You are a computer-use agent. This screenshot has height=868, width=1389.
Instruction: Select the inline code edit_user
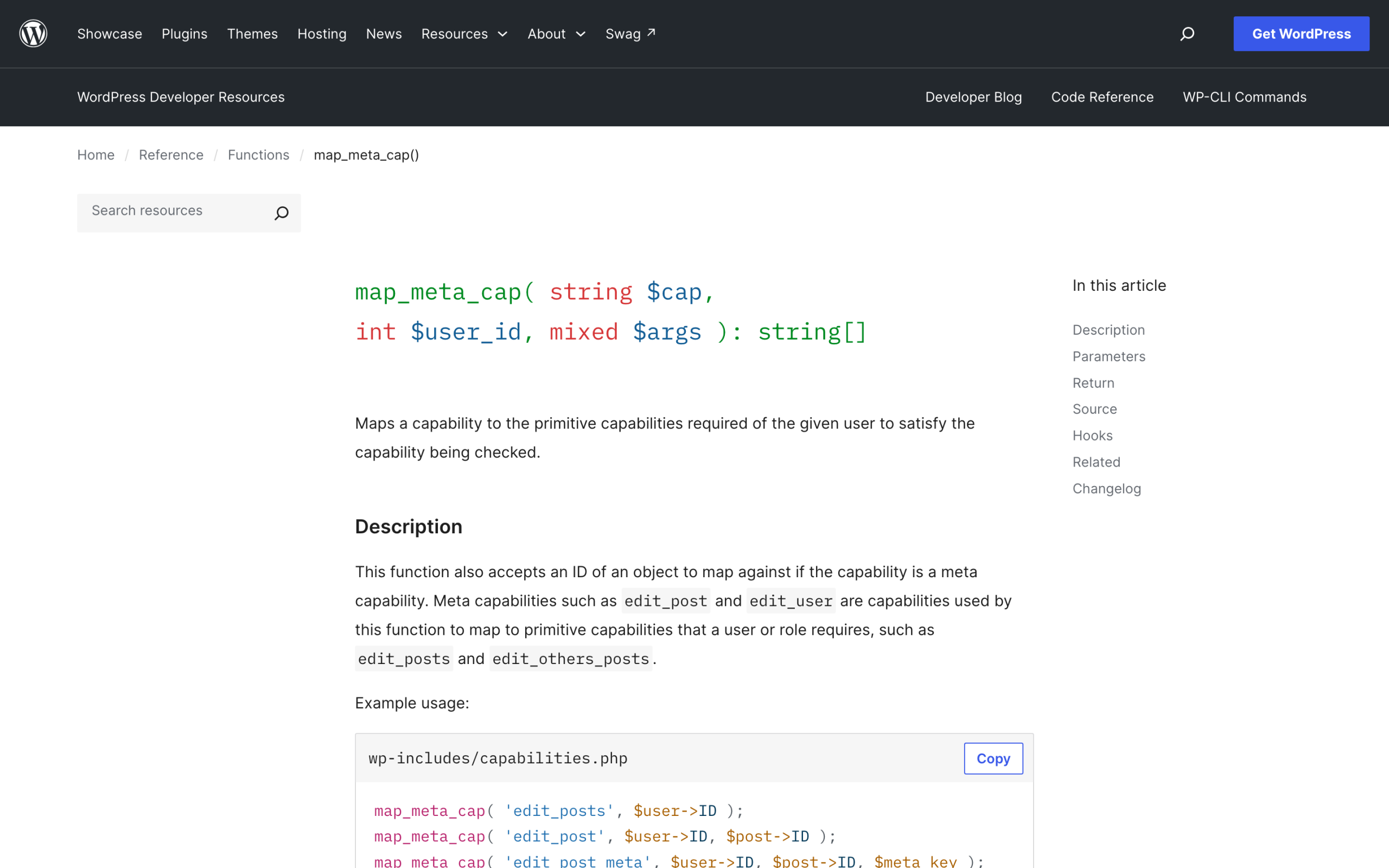pos(791,601)
